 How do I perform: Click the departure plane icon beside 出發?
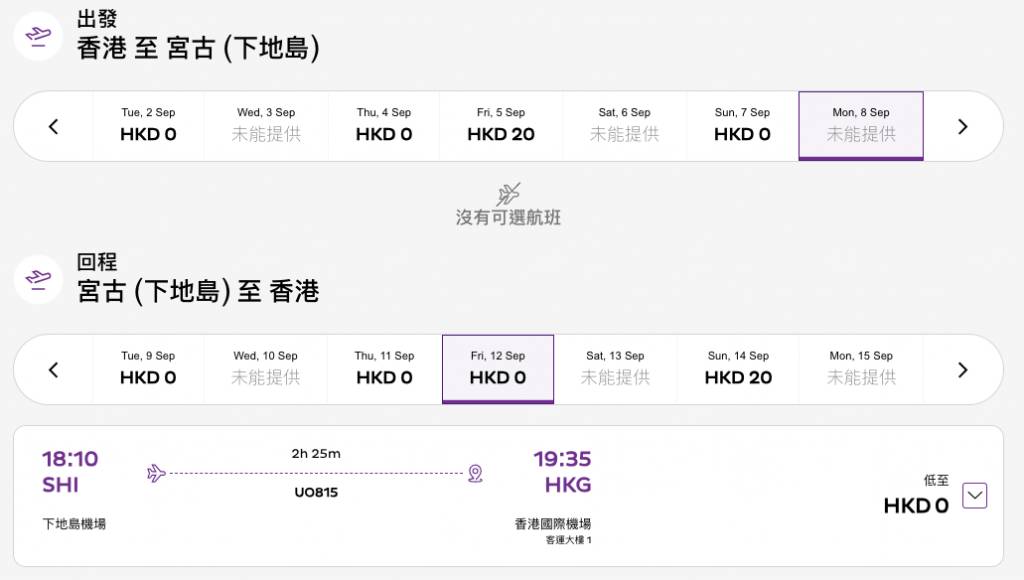point(38,36)
